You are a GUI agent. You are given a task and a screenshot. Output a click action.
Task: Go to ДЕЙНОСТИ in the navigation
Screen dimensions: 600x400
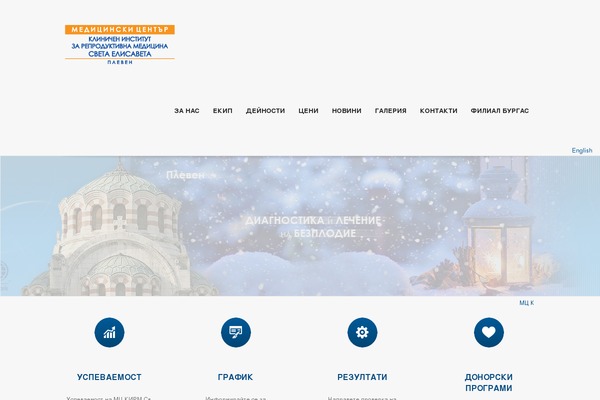pyautogui.click(x=266, y=111)
